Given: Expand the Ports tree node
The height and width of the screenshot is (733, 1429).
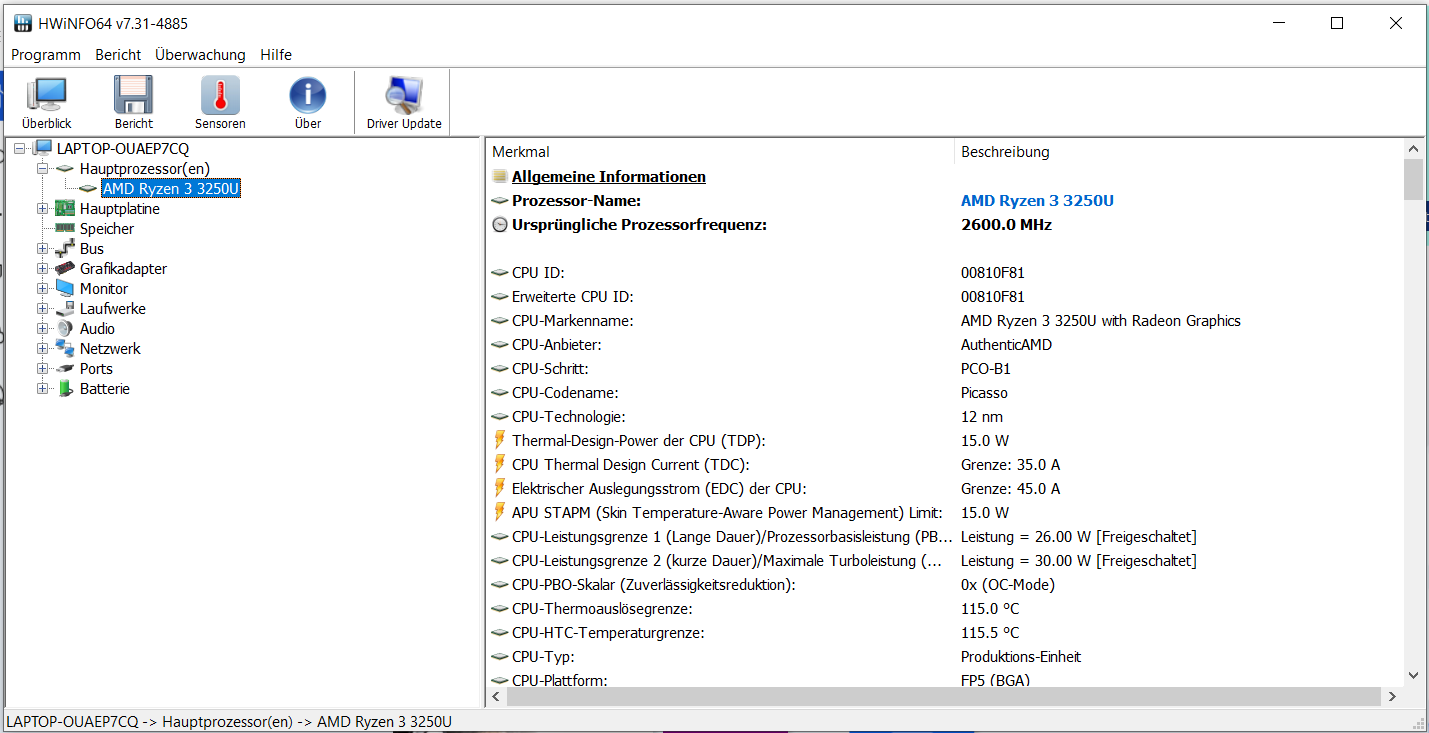Looking at the screenshot, I should pos(42,369).
